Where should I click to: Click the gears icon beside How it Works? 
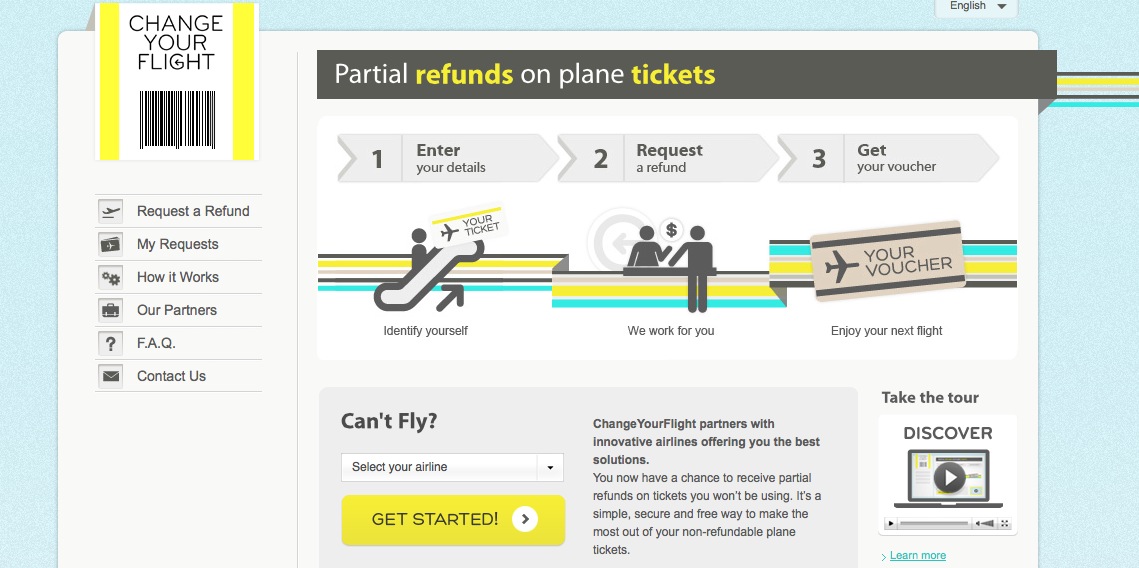[x=110, y=277]
